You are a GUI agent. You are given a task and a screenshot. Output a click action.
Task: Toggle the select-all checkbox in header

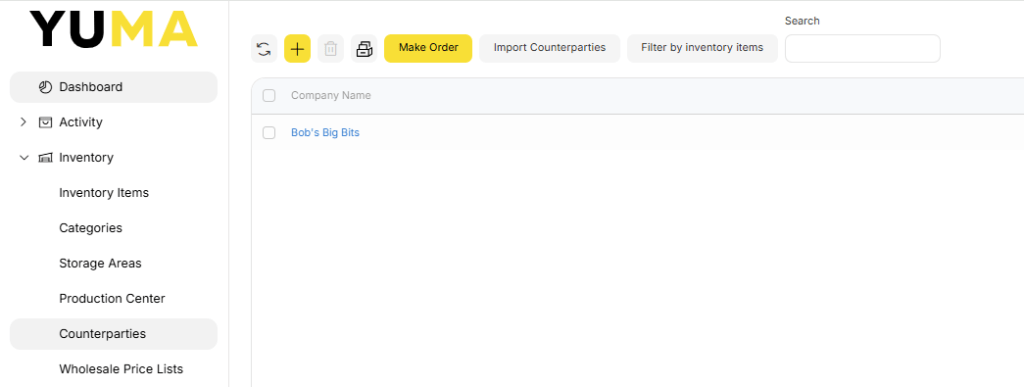pos(269,96)
